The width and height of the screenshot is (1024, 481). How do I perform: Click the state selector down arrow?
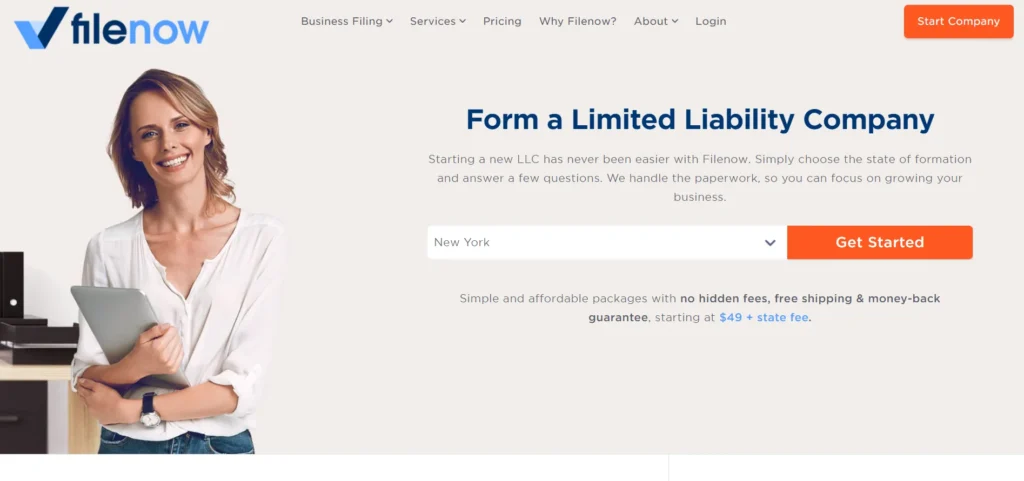770,243
